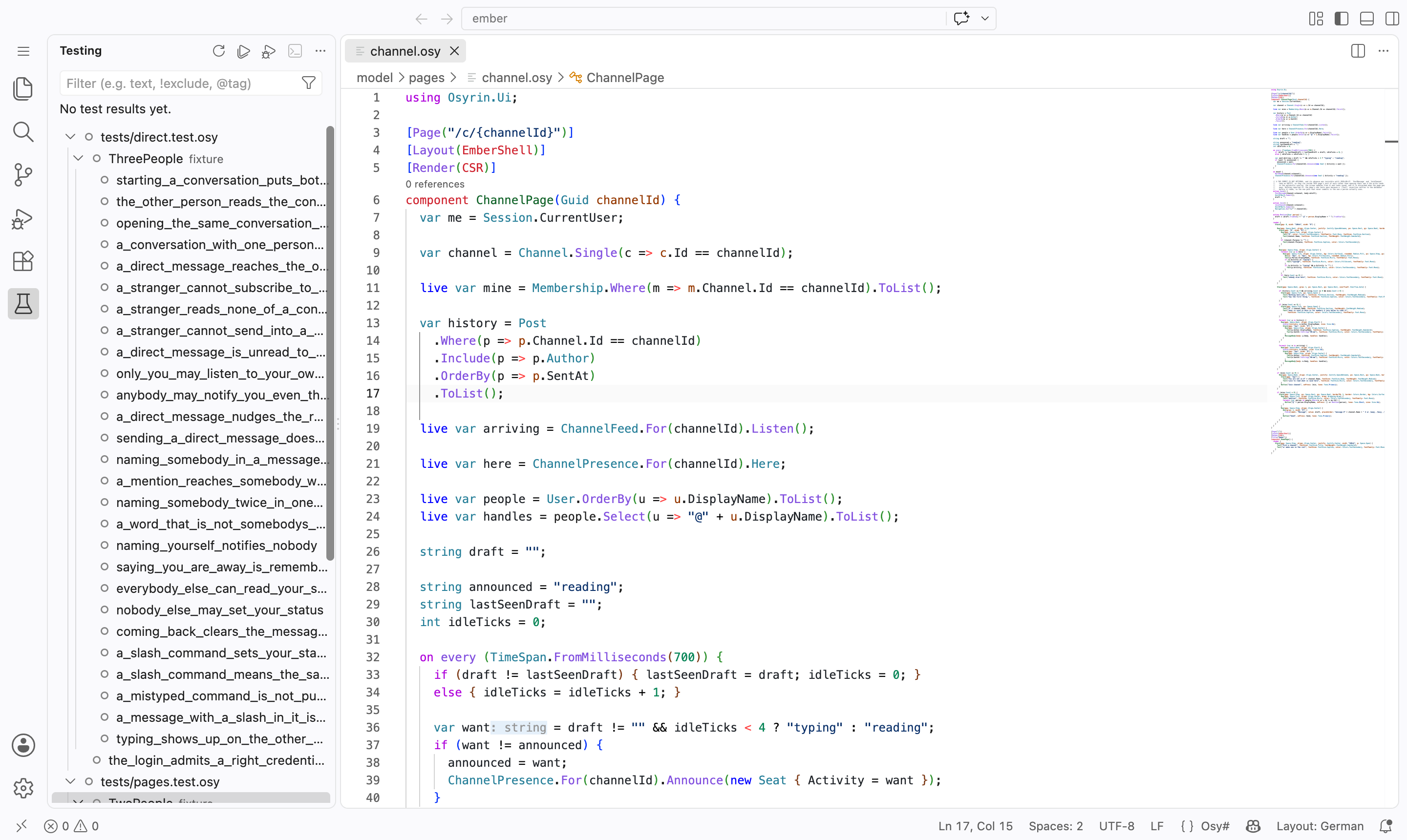This screenshot has width=1407, height=840.
Task: Open chat dropdown arrow in title bar
Action: 985,19
